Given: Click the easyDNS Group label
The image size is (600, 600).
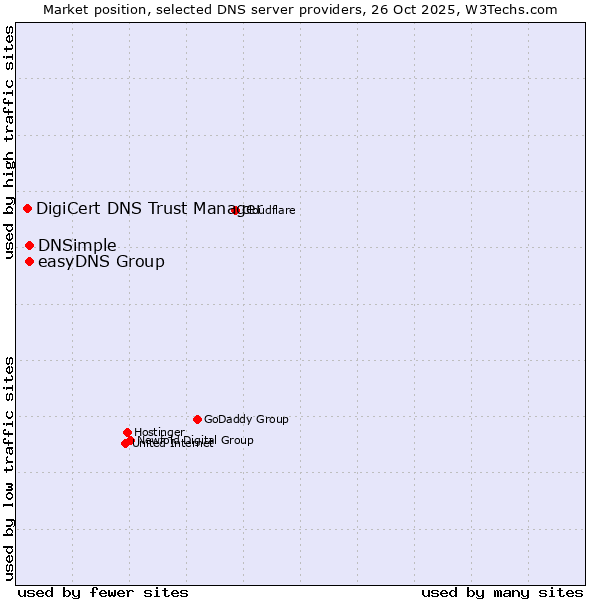Looking at the screenshot, I should (x=101, y=262).
